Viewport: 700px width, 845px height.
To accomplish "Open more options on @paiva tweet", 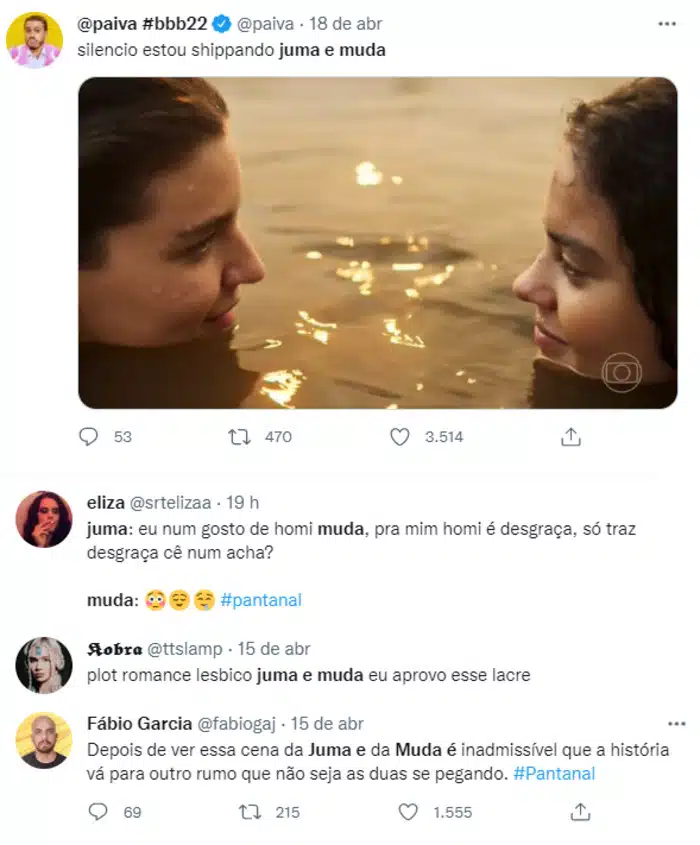I will 666,23.
